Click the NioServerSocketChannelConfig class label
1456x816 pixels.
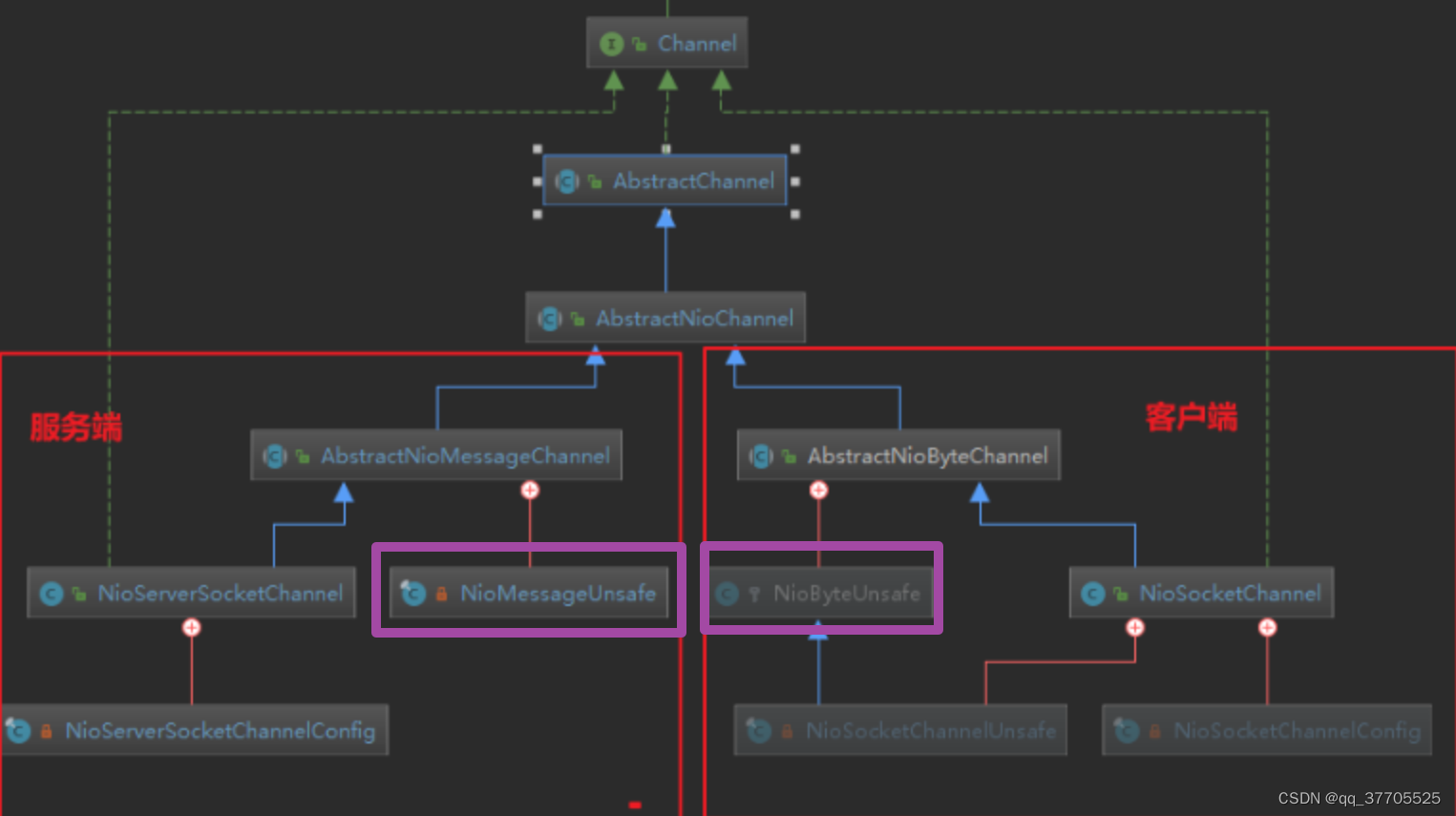[x=220, y=731]
